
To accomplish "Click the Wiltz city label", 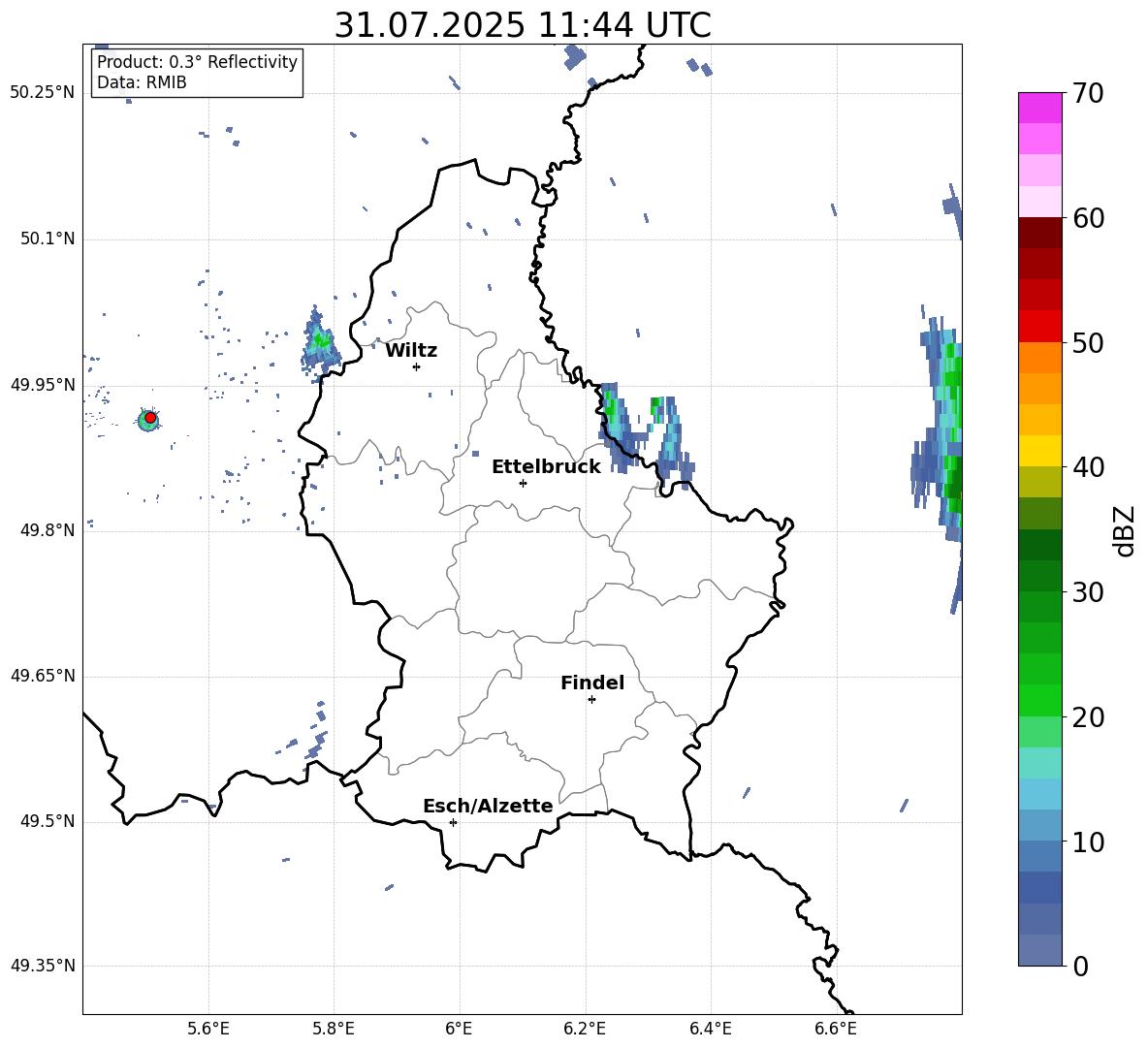I will [x=411, y=351].
